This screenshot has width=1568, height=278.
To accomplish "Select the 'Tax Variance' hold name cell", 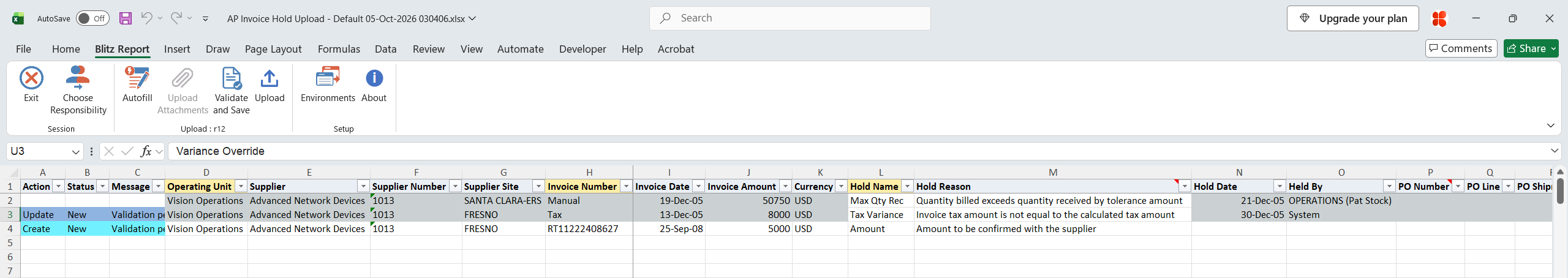I will [x=881, y=214].
